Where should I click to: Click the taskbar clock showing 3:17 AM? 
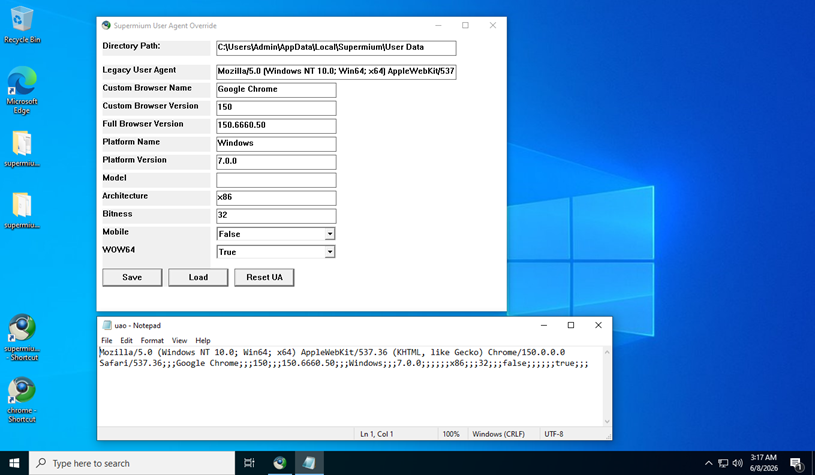coord(764,463)
